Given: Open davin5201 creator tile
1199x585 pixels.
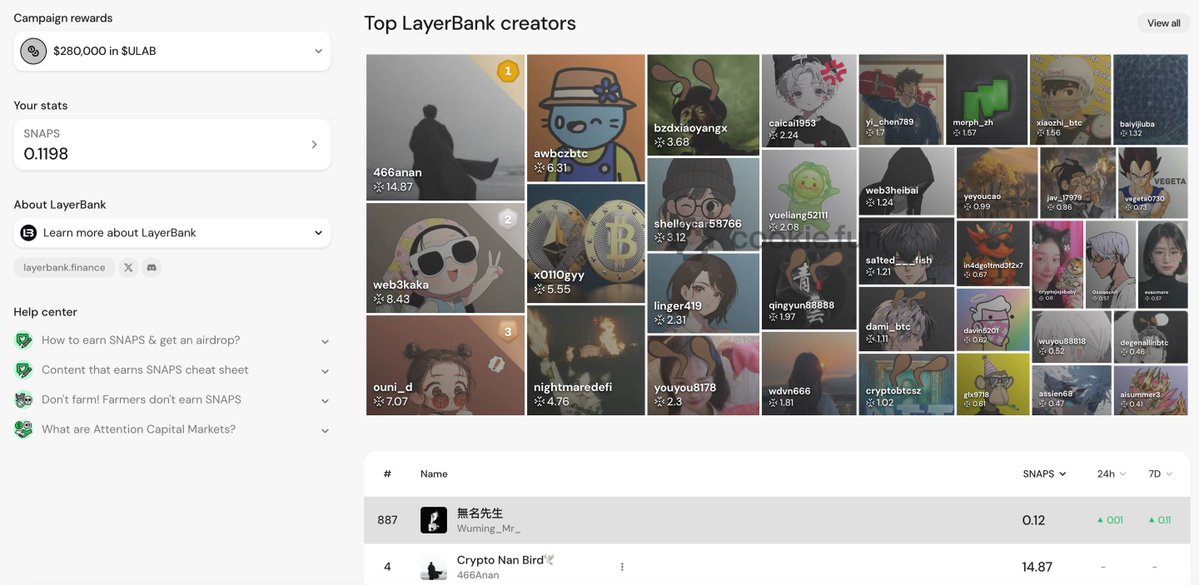Looking at the screenshot, I should pos(993,319).
